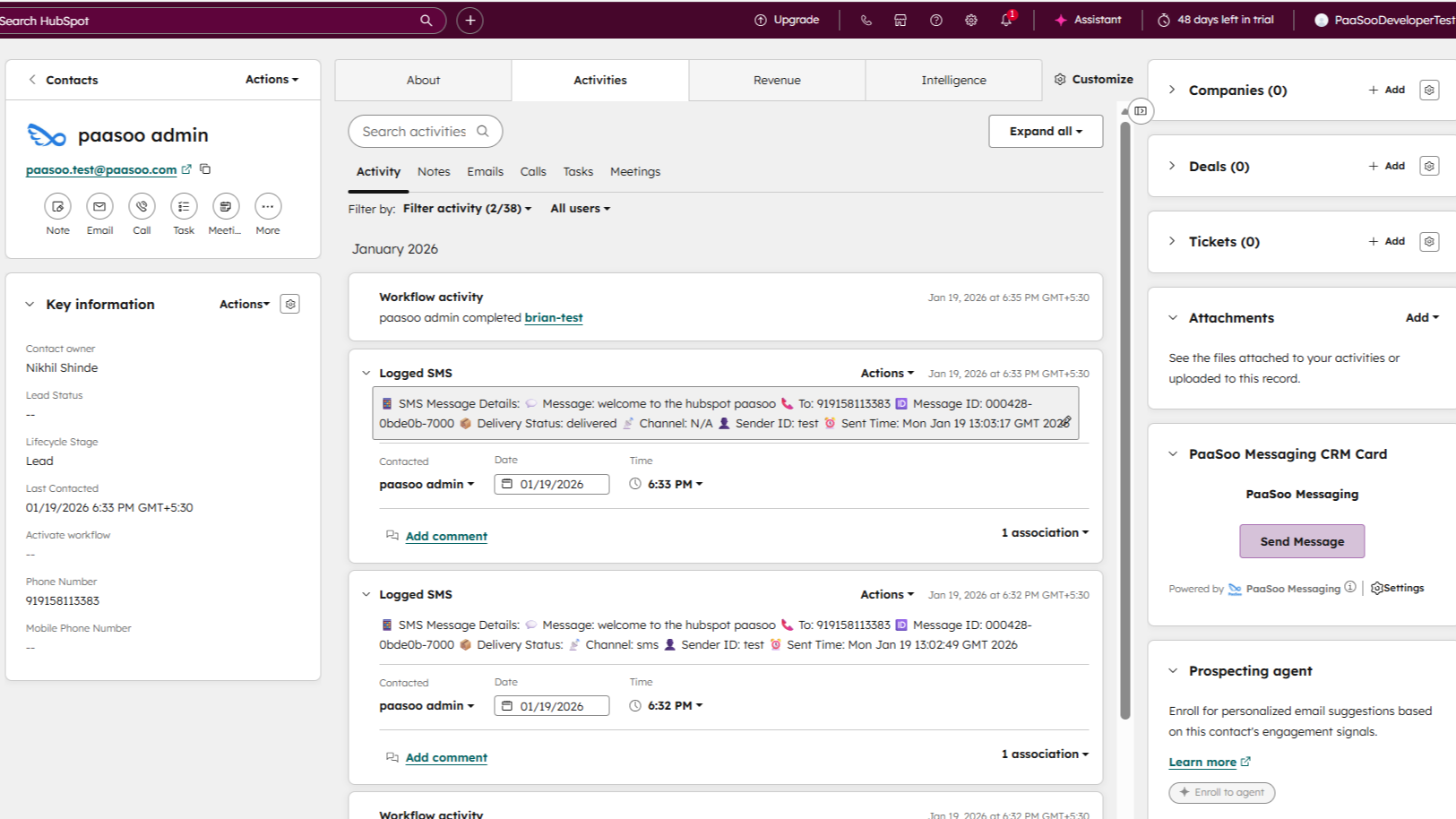Click the settings gear beside Deals Add
Viewport: 1456px width, 819px height.
[1428, 166]
